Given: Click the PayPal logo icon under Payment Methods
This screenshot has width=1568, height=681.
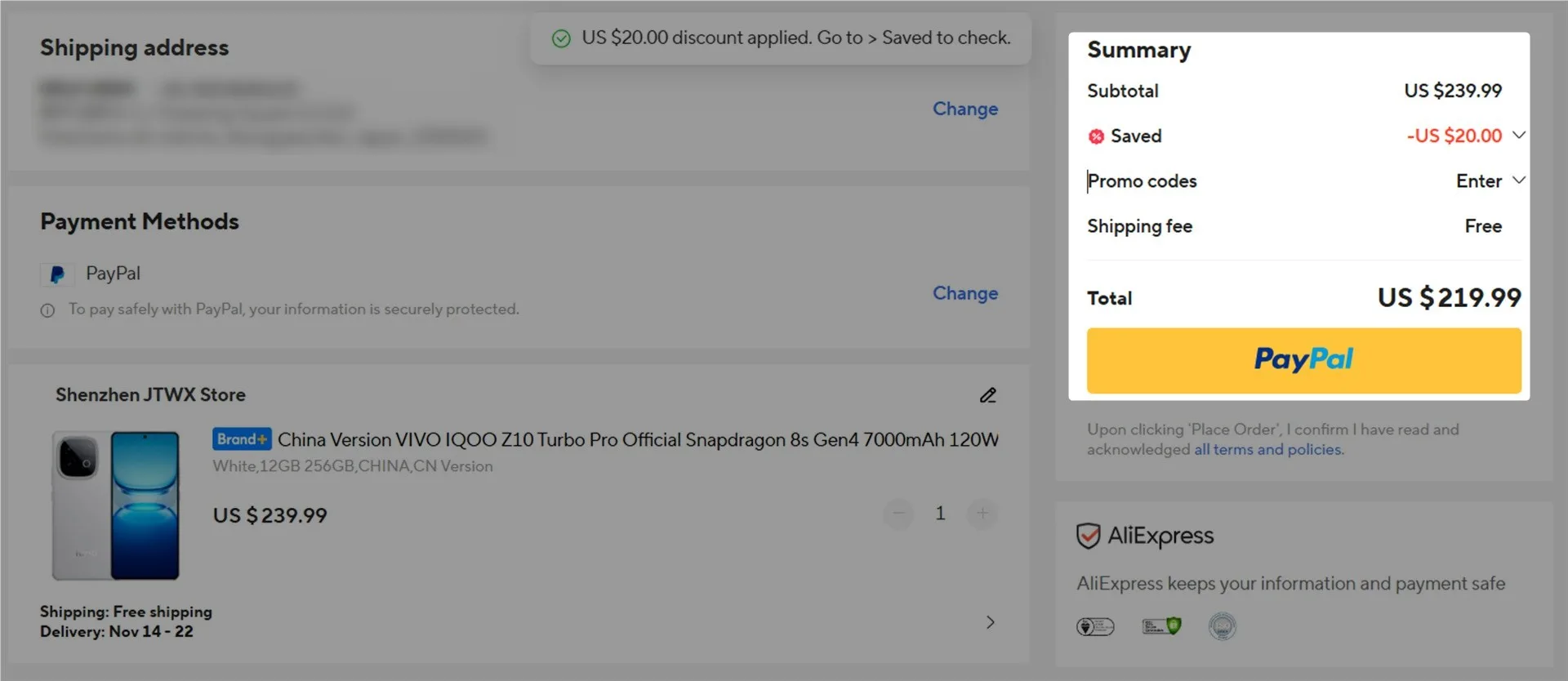Looking at the screenshot, I should point(57,274).
